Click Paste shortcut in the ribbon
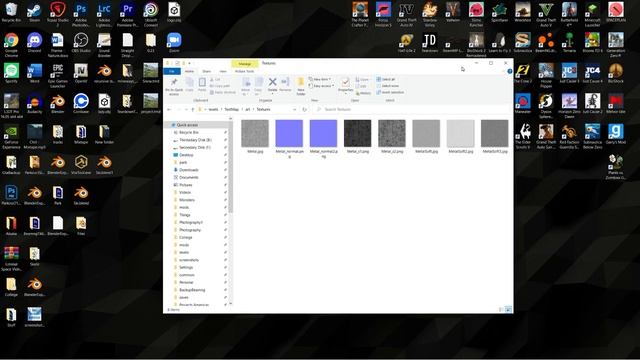Viewport: 640px width, 360px height. [223, 93]
